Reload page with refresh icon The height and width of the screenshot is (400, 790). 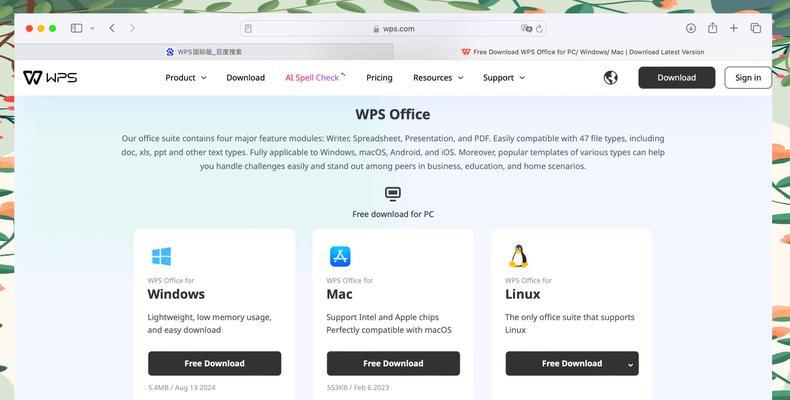539,29
